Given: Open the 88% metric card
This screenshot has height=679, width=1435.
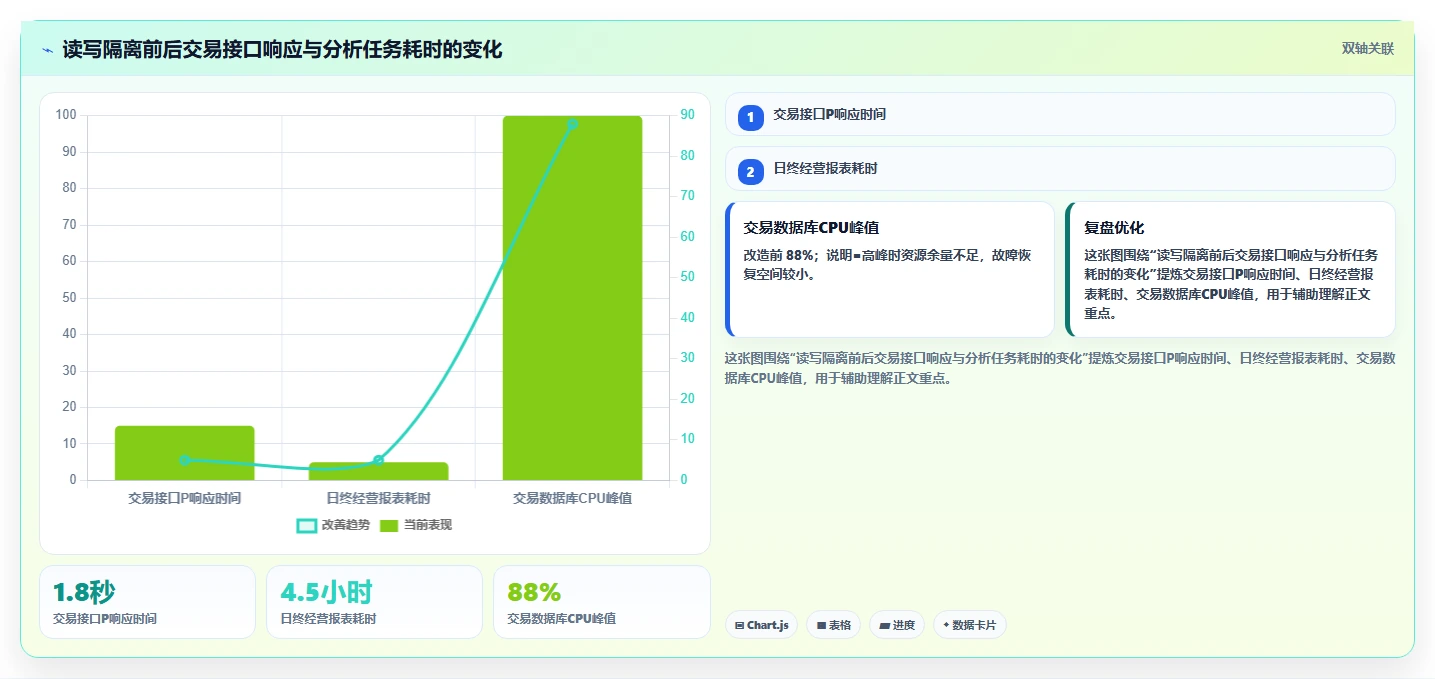Looking at the screenshot, I should (601, 602).
